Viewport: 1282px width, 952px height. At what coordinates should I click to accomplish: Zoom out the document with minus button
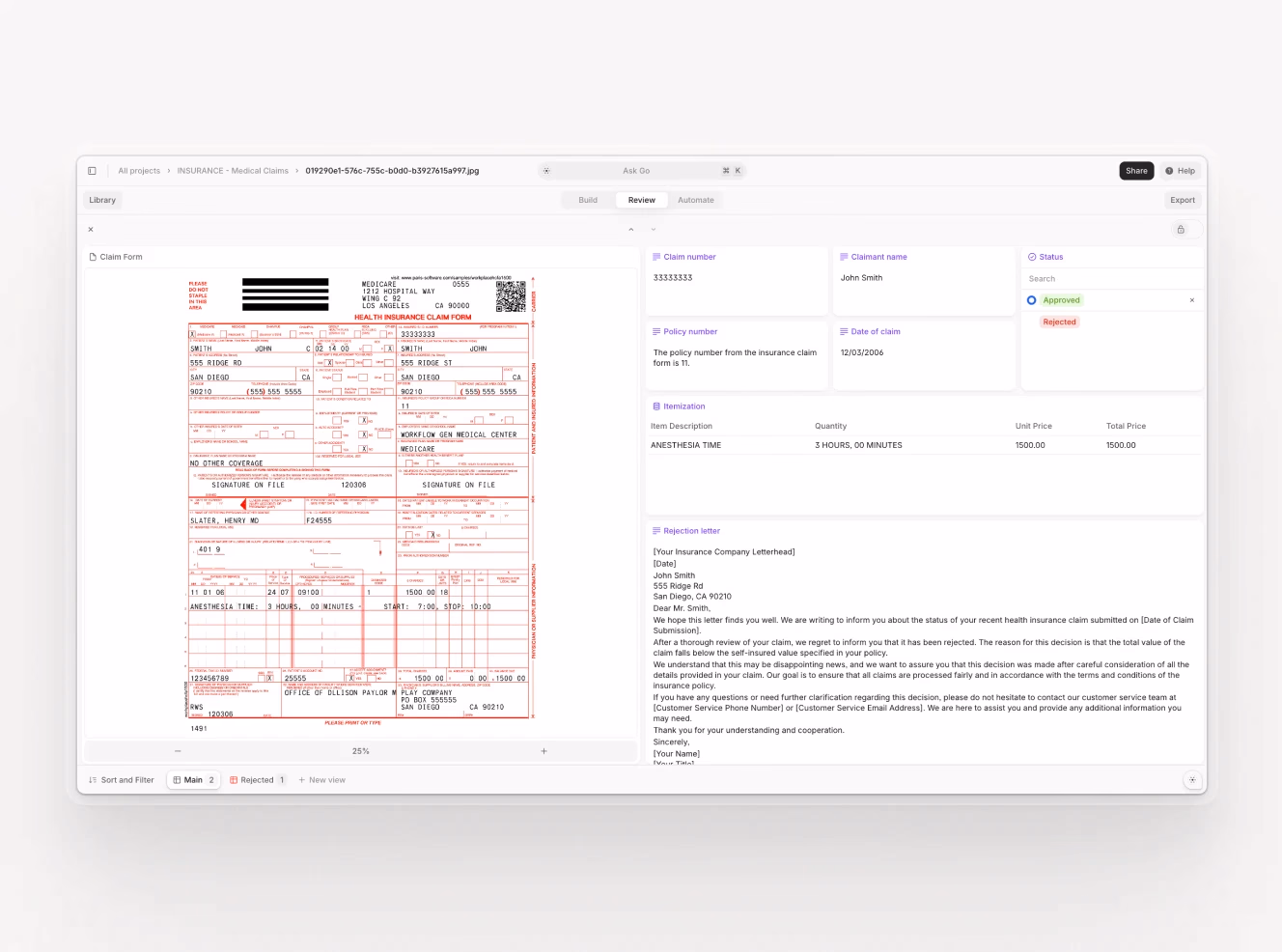(x=178, y=751)
